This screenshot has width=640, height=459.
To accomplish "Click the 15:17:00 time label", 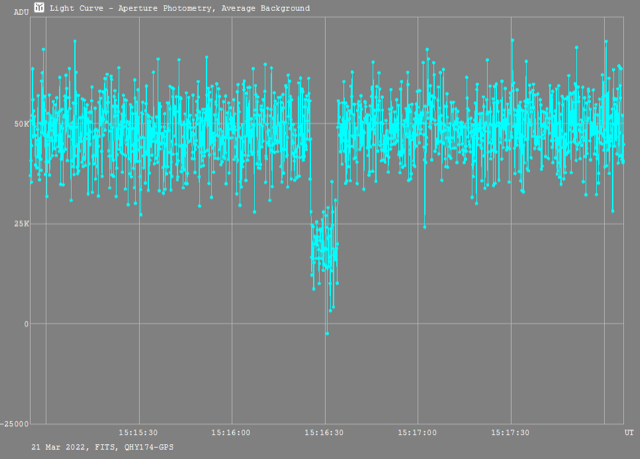I will (417, 432).
